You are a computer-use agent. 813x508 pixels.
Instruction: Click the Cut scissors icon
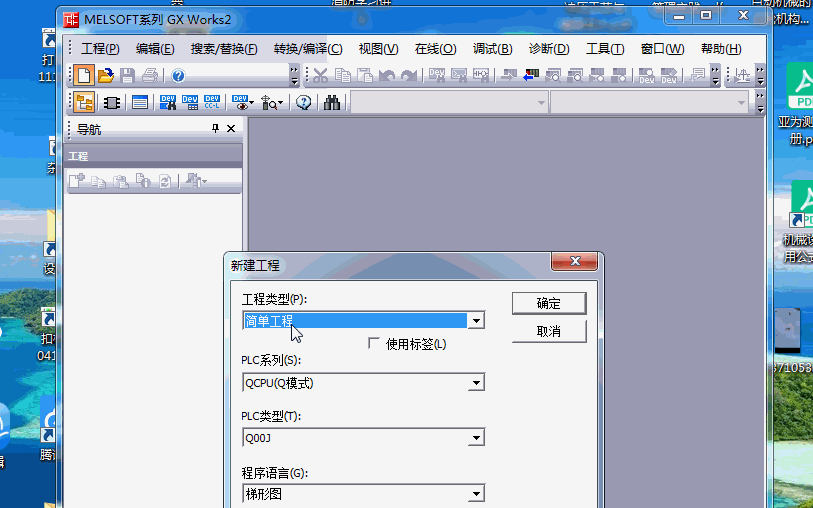(319, 75)
